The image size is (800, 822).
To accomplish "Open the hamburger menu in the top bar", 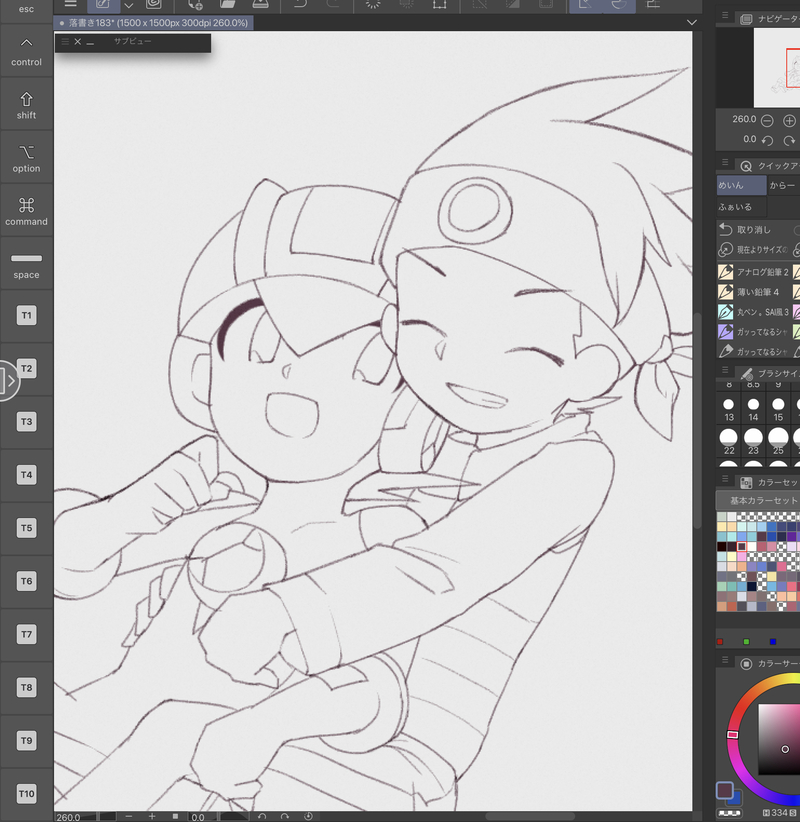I will (70, 4).
